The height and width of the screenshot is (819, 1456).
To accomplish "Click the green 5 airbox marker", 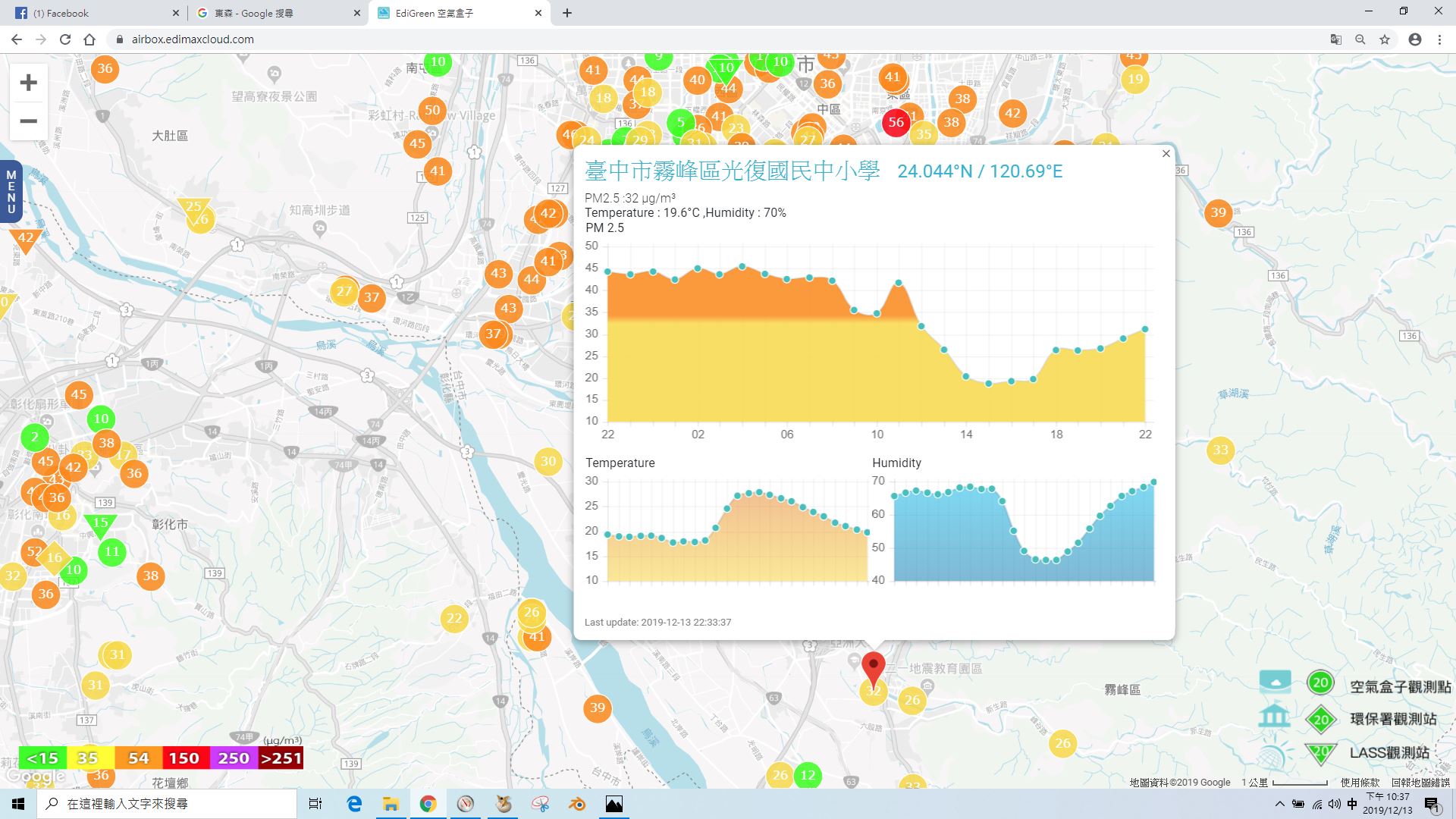I will pyautogui.click(x=680, y=122).
